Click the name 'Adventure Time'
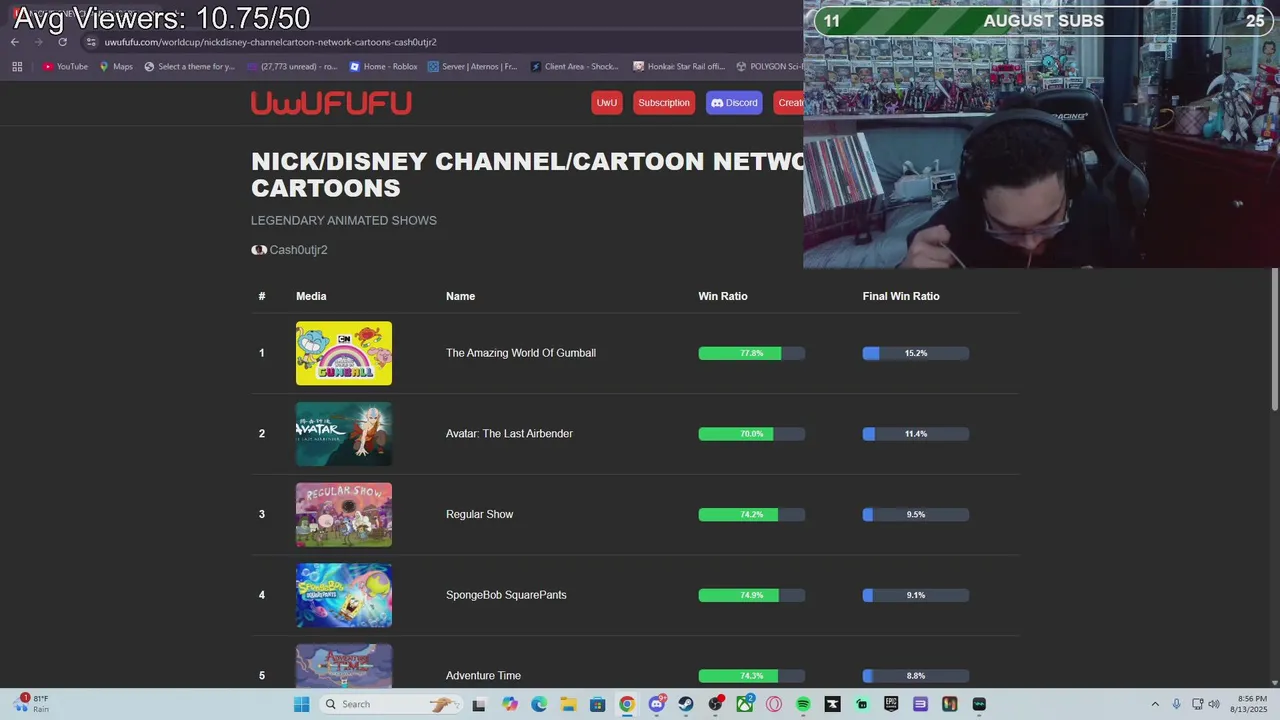 click(483, 676)
